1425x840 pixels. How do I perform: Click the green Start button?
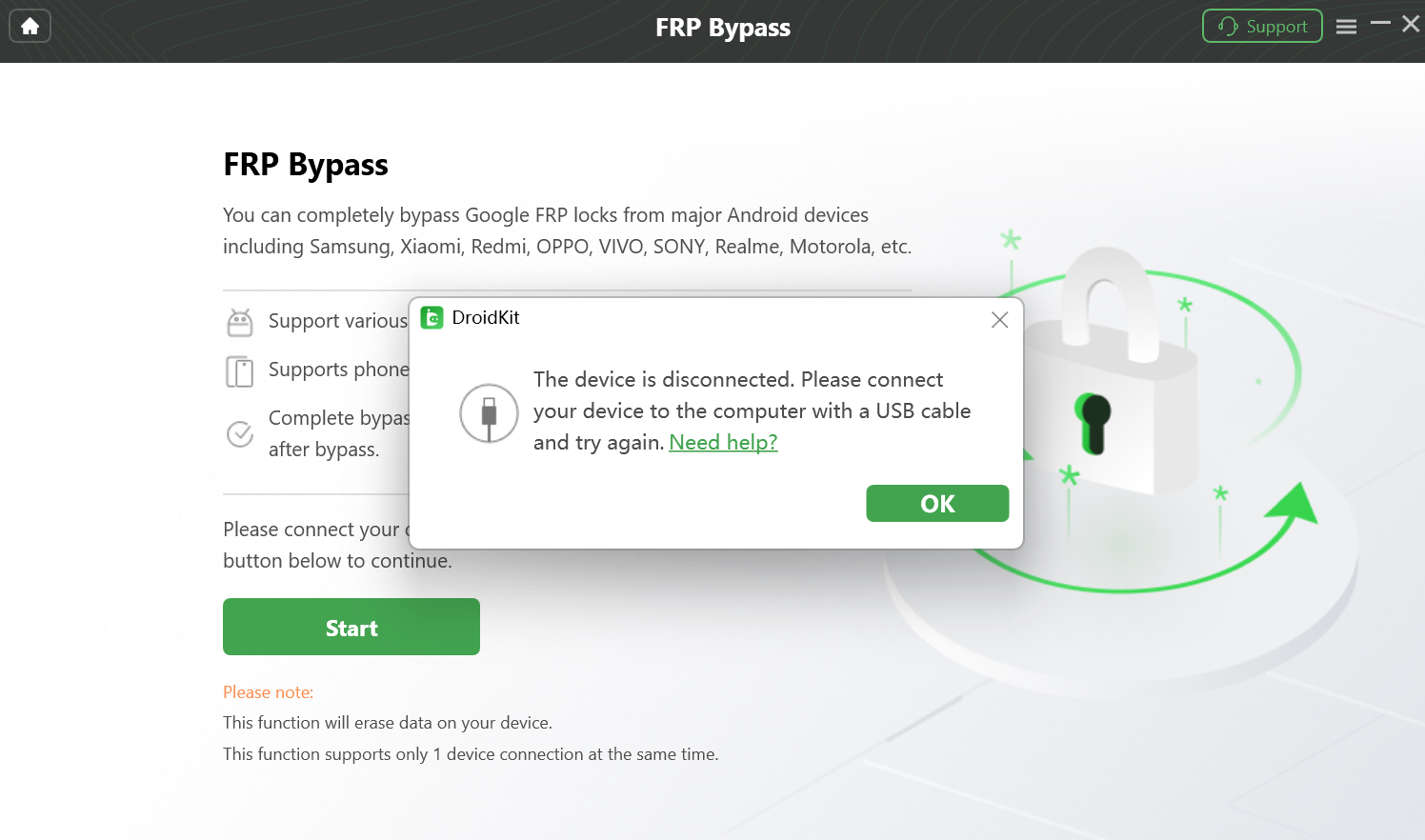tap(351, 627)
